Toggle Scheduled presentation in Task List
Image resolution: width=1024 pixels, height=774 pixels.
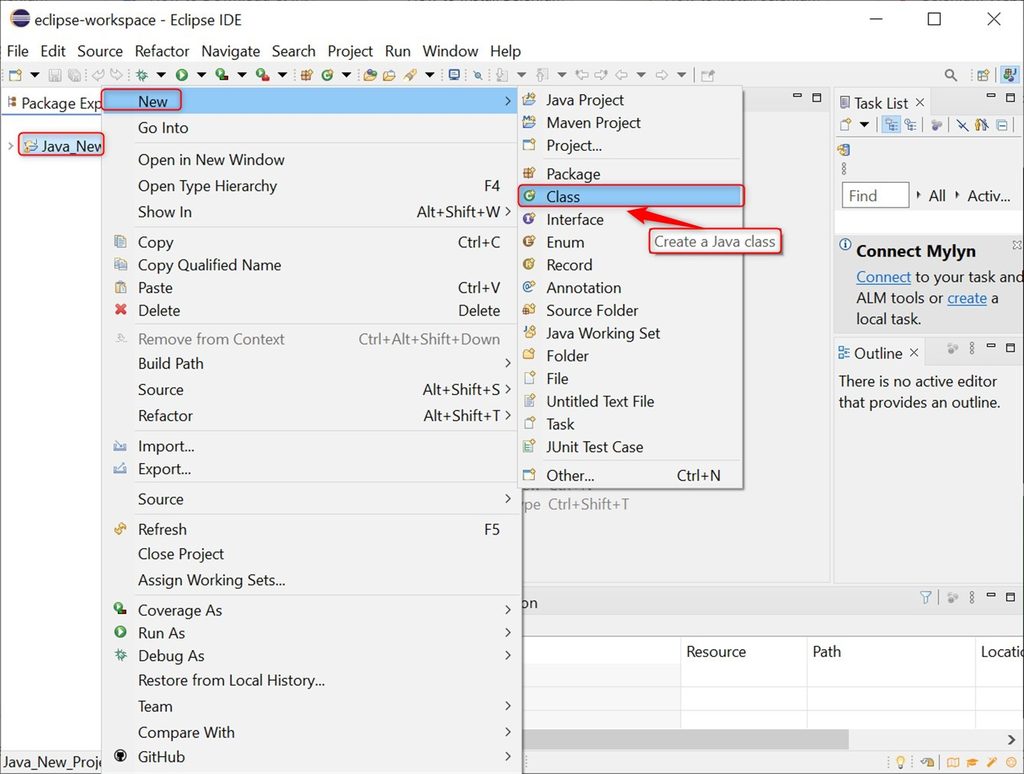(x=910, y=125)
